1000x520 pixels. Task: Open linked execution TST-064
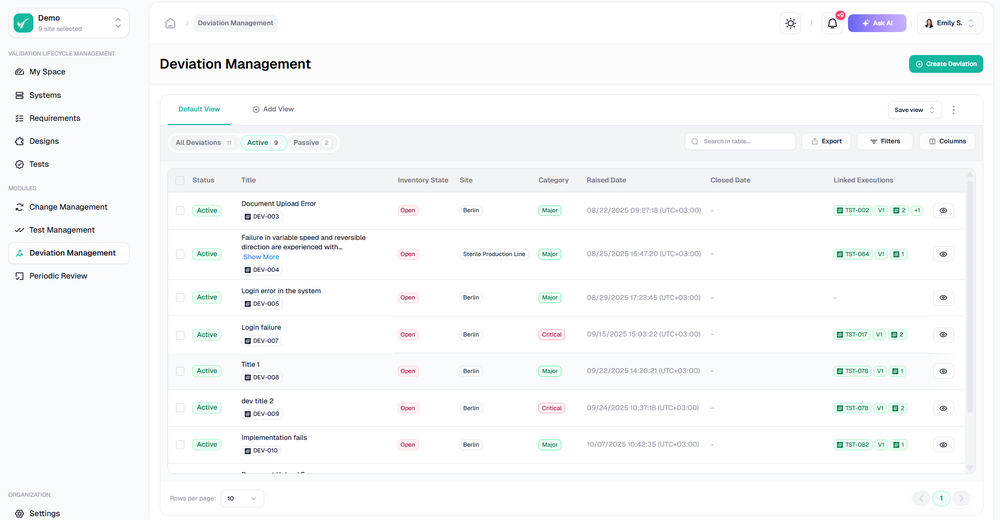[x=852, y=254]
